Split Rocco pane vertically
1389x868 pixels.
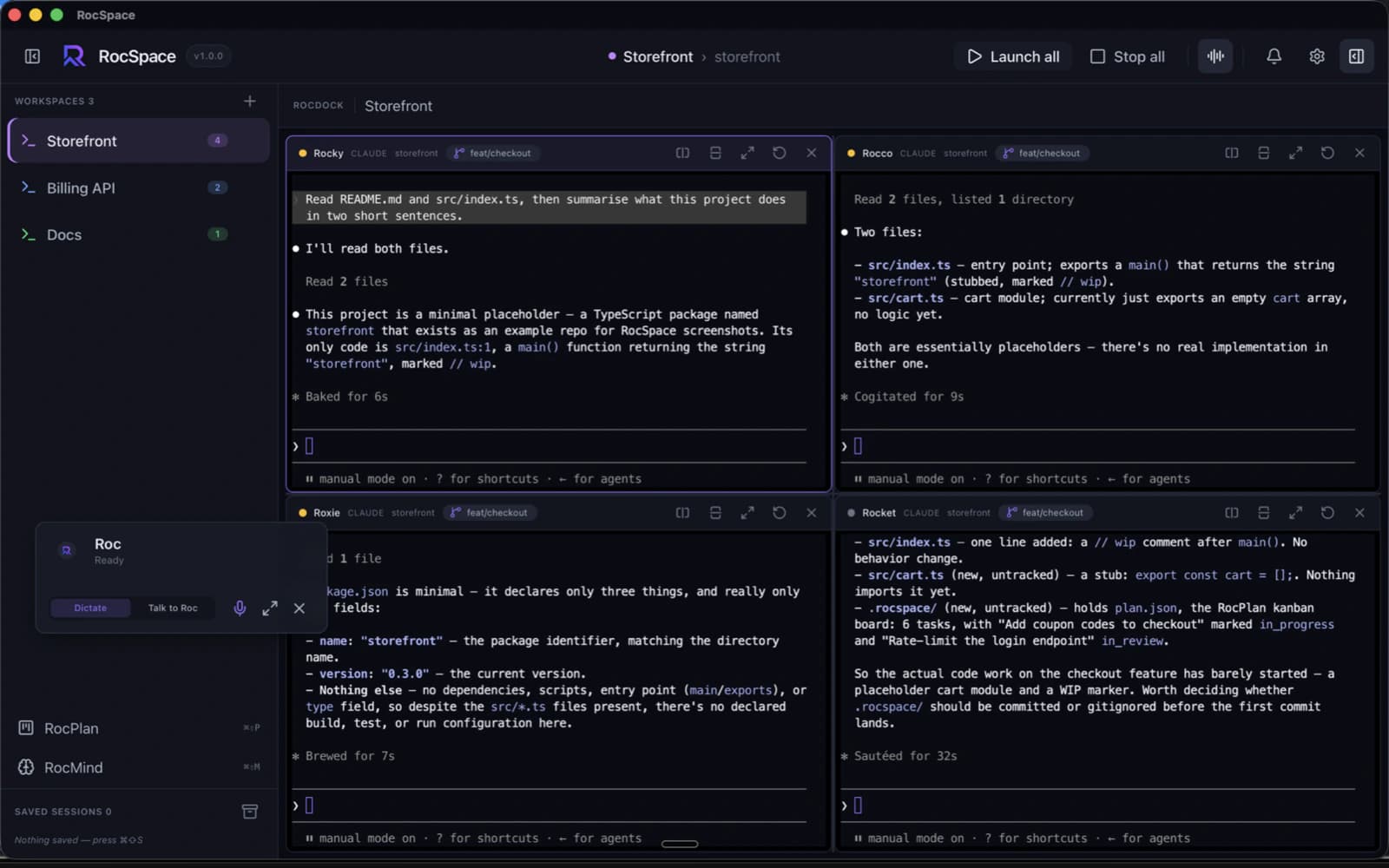tap(1231, 153)
